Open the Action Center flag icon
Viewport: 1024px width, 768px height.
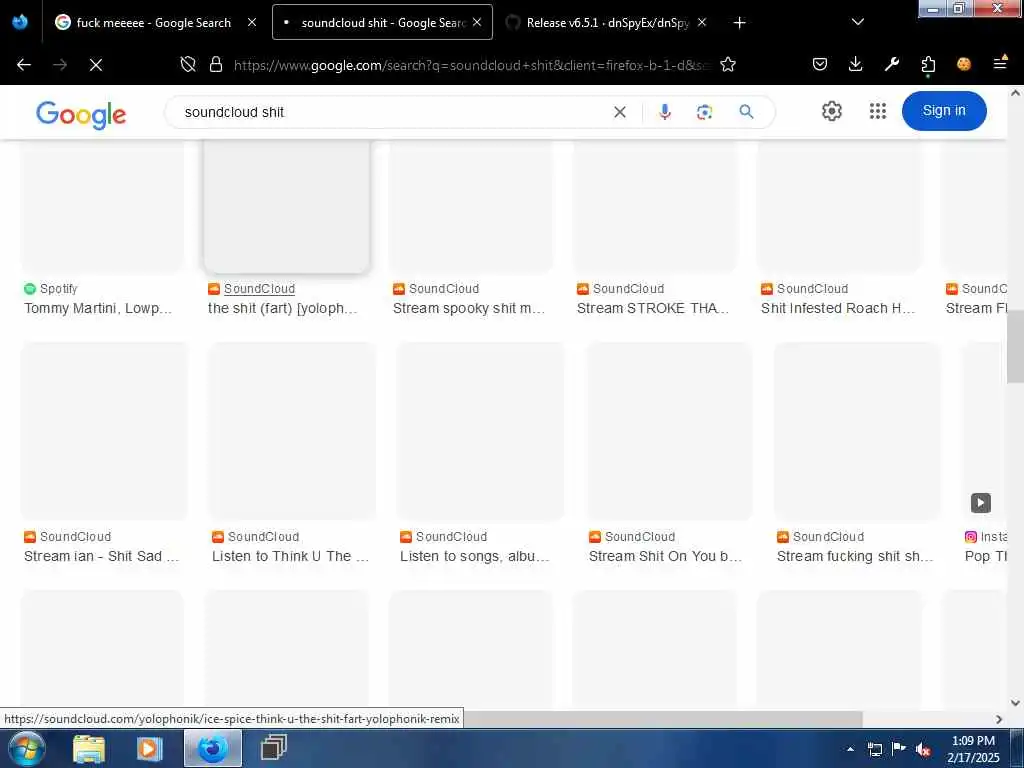click(899, 749)
